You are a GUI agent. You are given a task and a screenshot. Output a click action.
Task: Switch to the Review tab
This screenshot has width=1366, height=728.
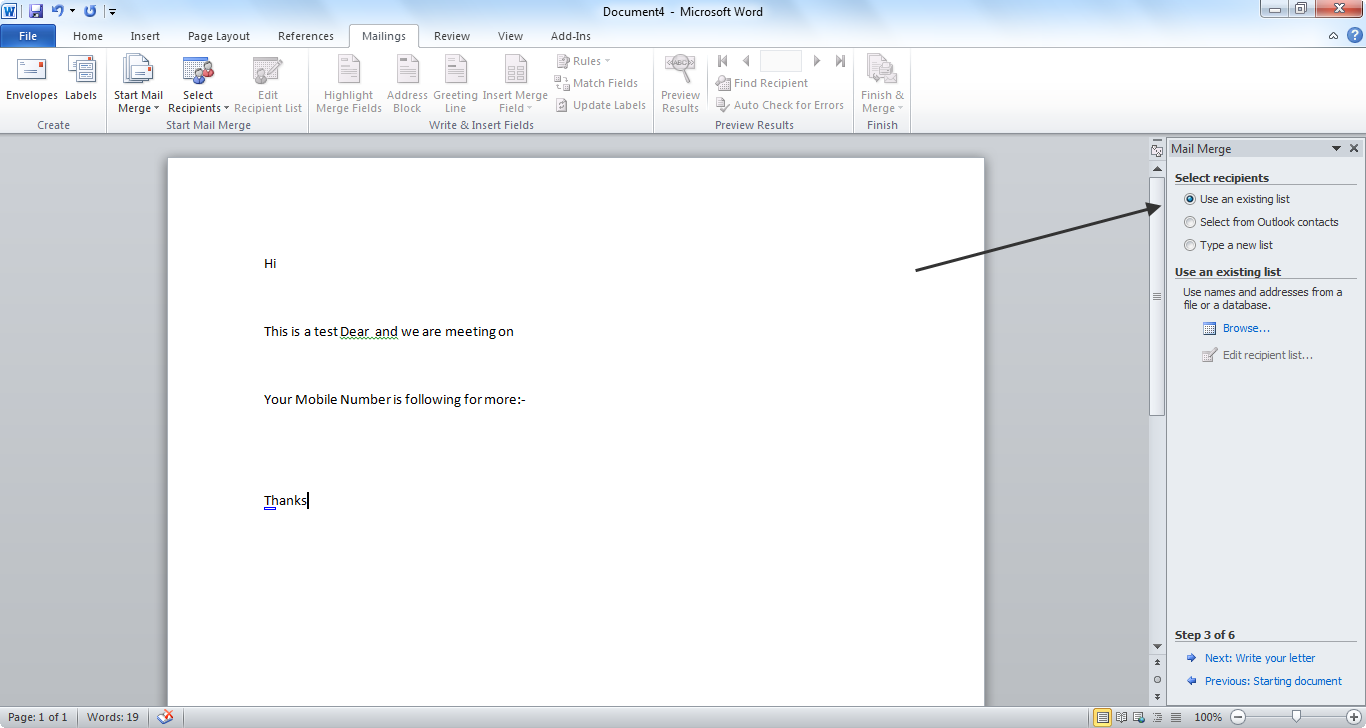coord(452,36)
